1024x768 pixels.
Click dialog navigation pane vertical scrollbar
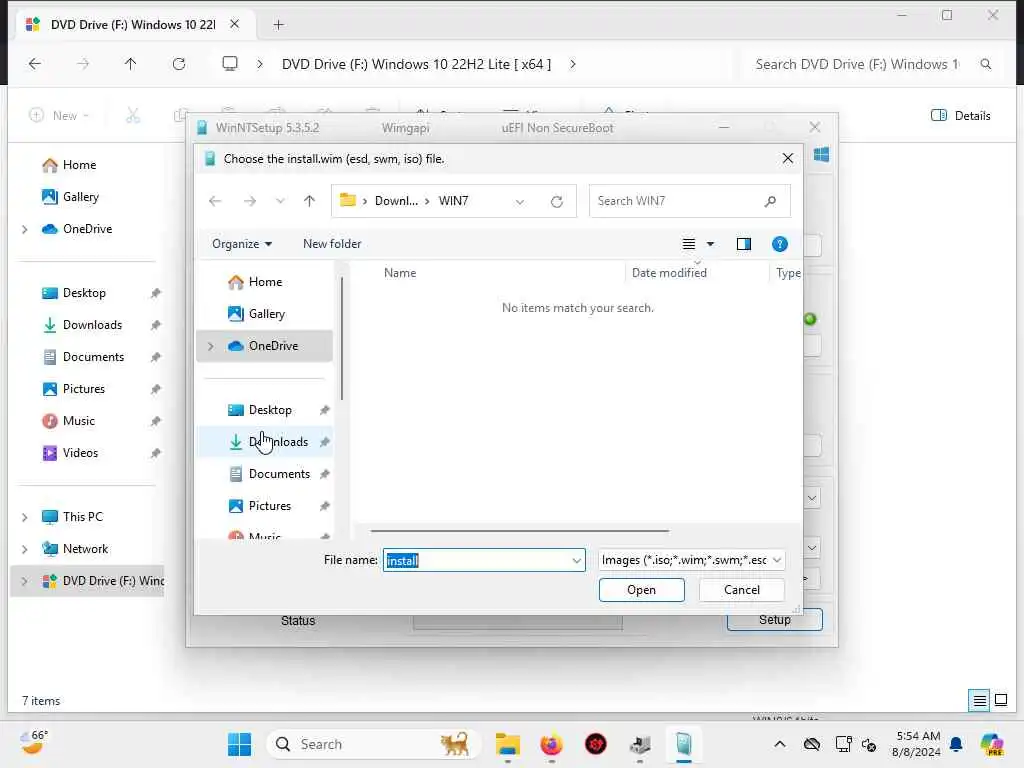(342, 338)
